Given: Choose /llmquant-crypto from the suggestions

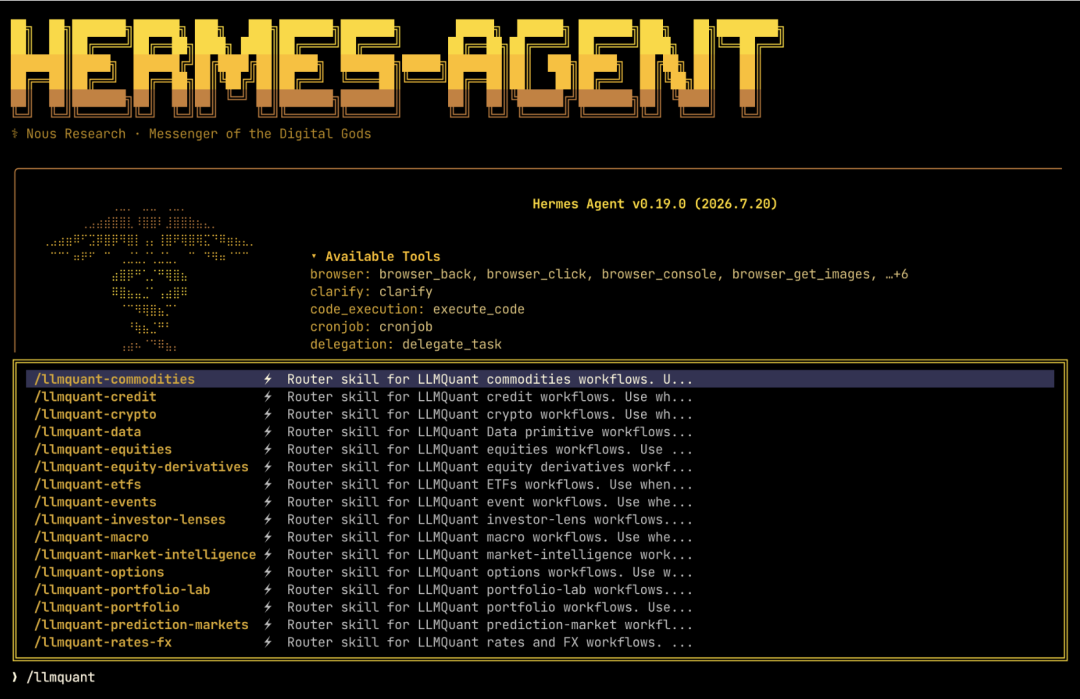Looking at the screenshot, I should pos(95,415).
